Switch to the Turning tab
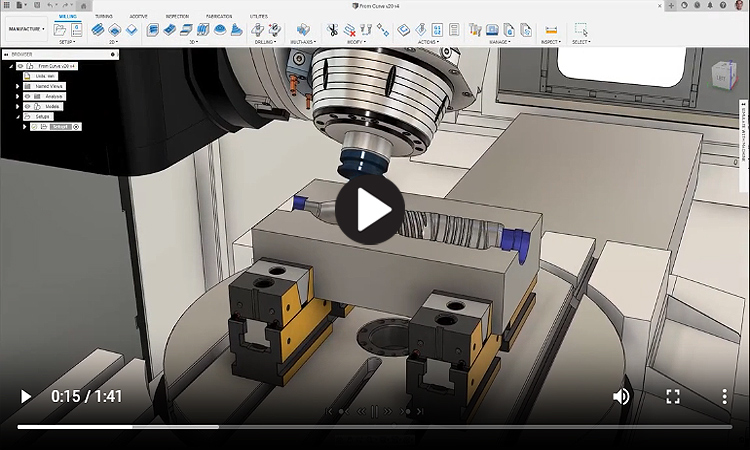Image resolution: width=750 pixels, height=450 pixels. pyautogui.click(x=104, y=16)
